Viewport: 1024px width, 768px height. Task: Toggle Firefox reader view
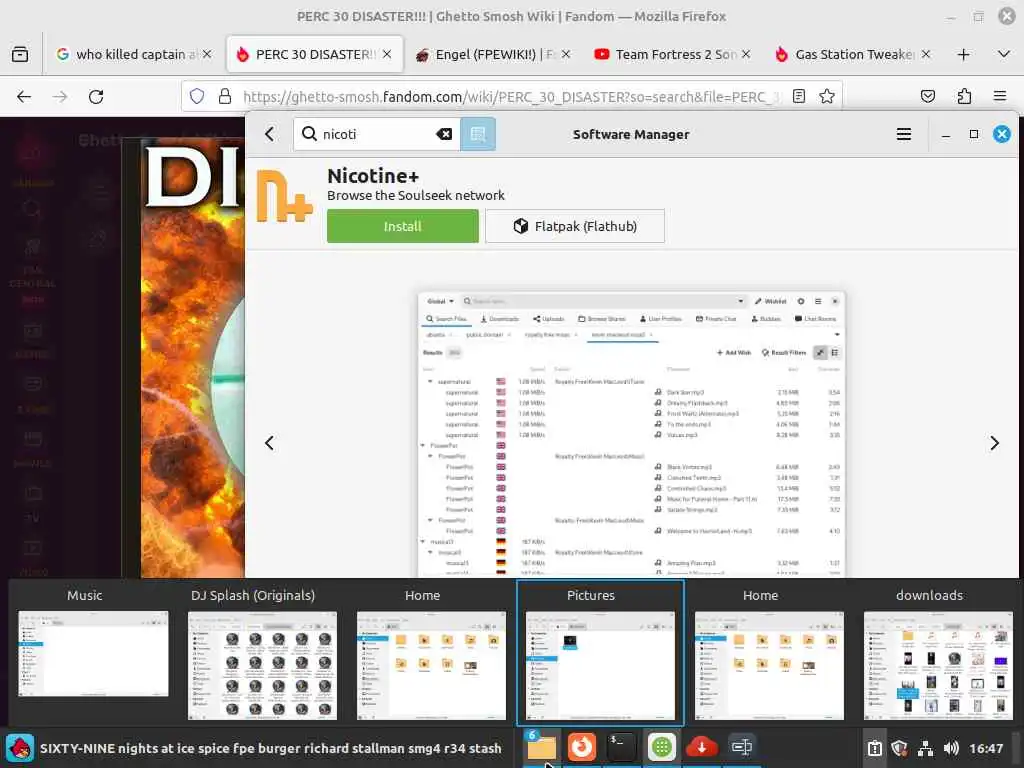click(x=798, y=97)
